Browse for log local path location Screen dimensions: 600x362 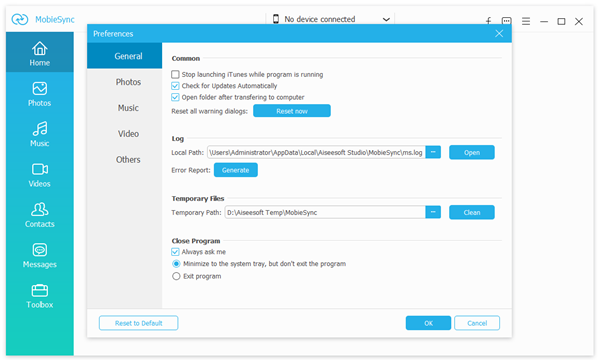(x=433, y=152)
